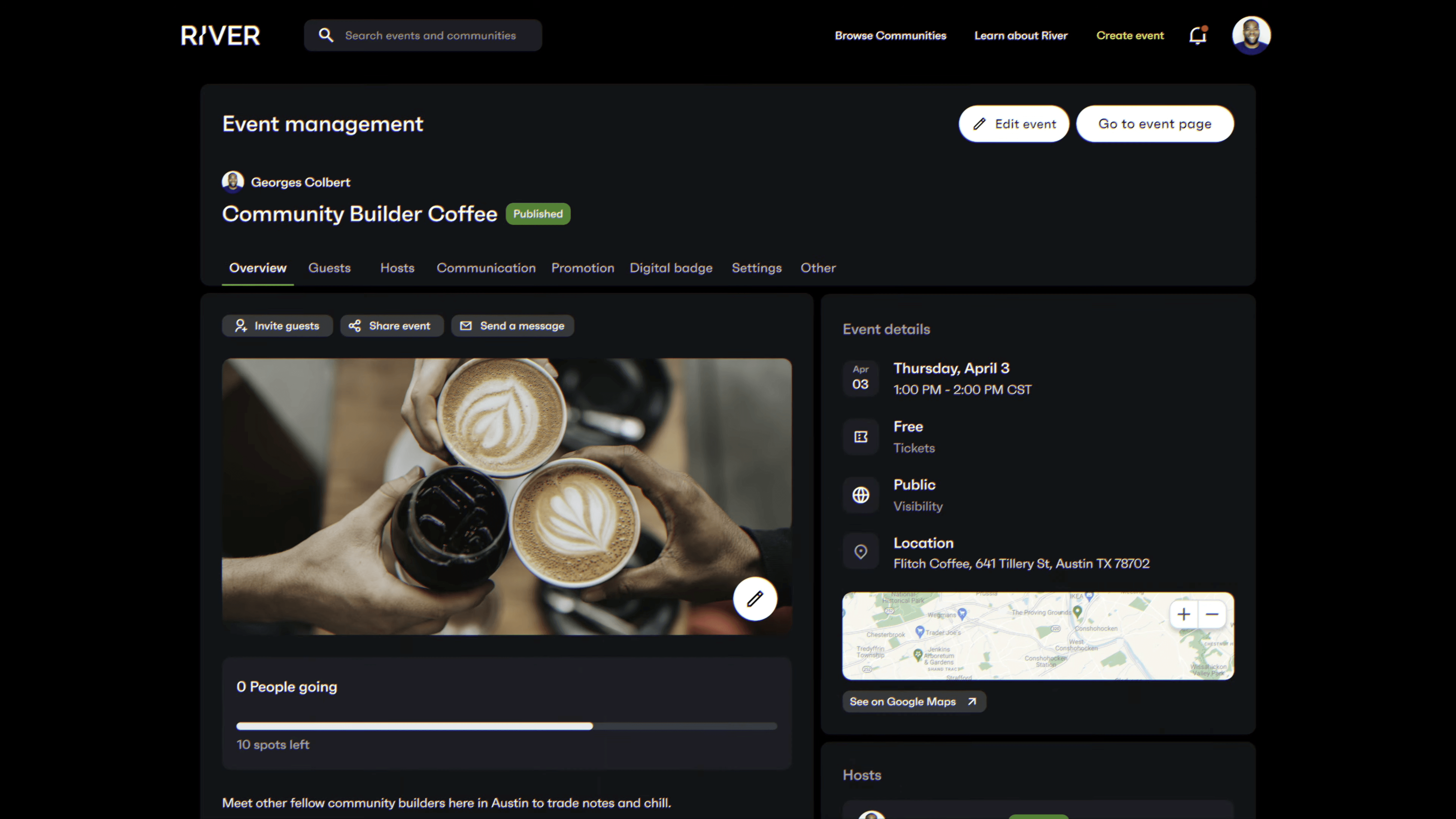Click the RIVER logo
This screenshot has width=1456, height=819.
coord(220,36)
